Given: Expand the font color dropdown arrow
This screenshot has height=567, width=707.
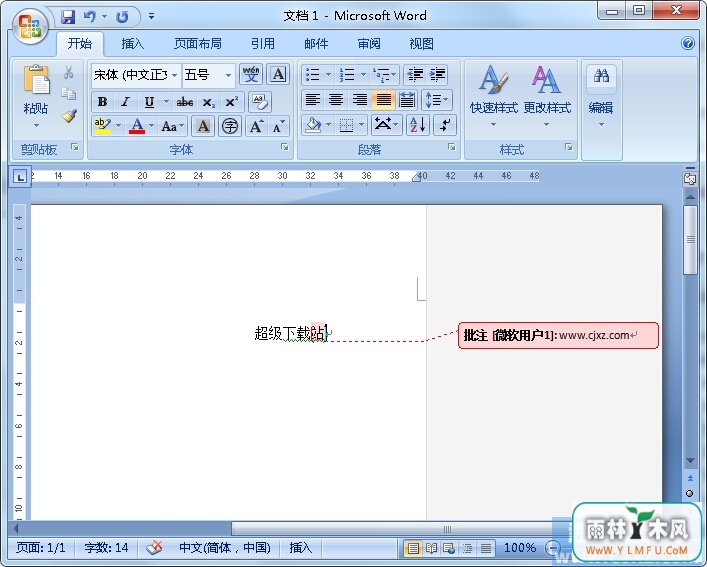Looking at the screenshot, I should coord(151,126).
